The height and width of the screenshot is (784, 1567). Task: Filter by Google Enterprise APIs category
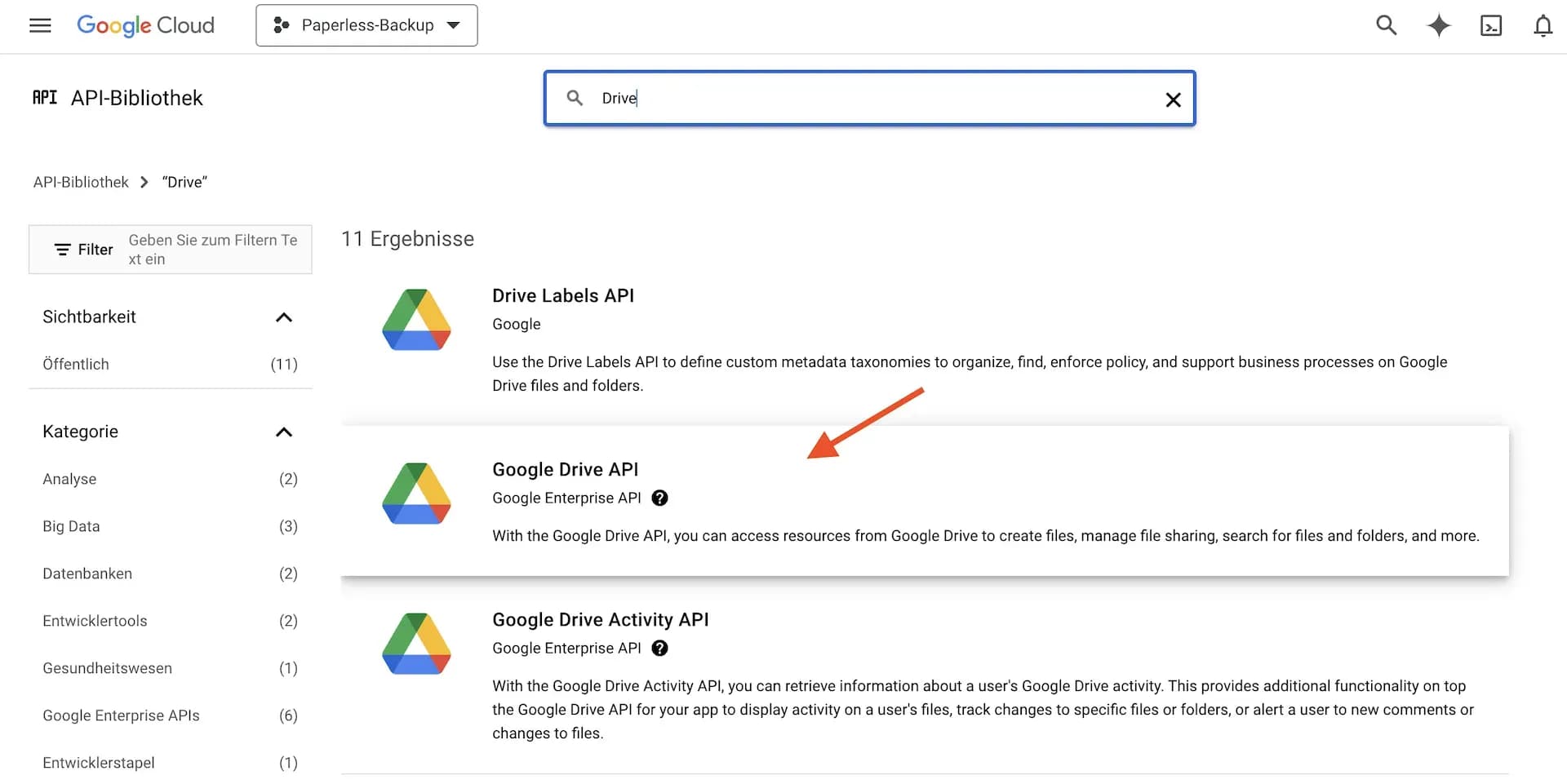tap(170, 715)
